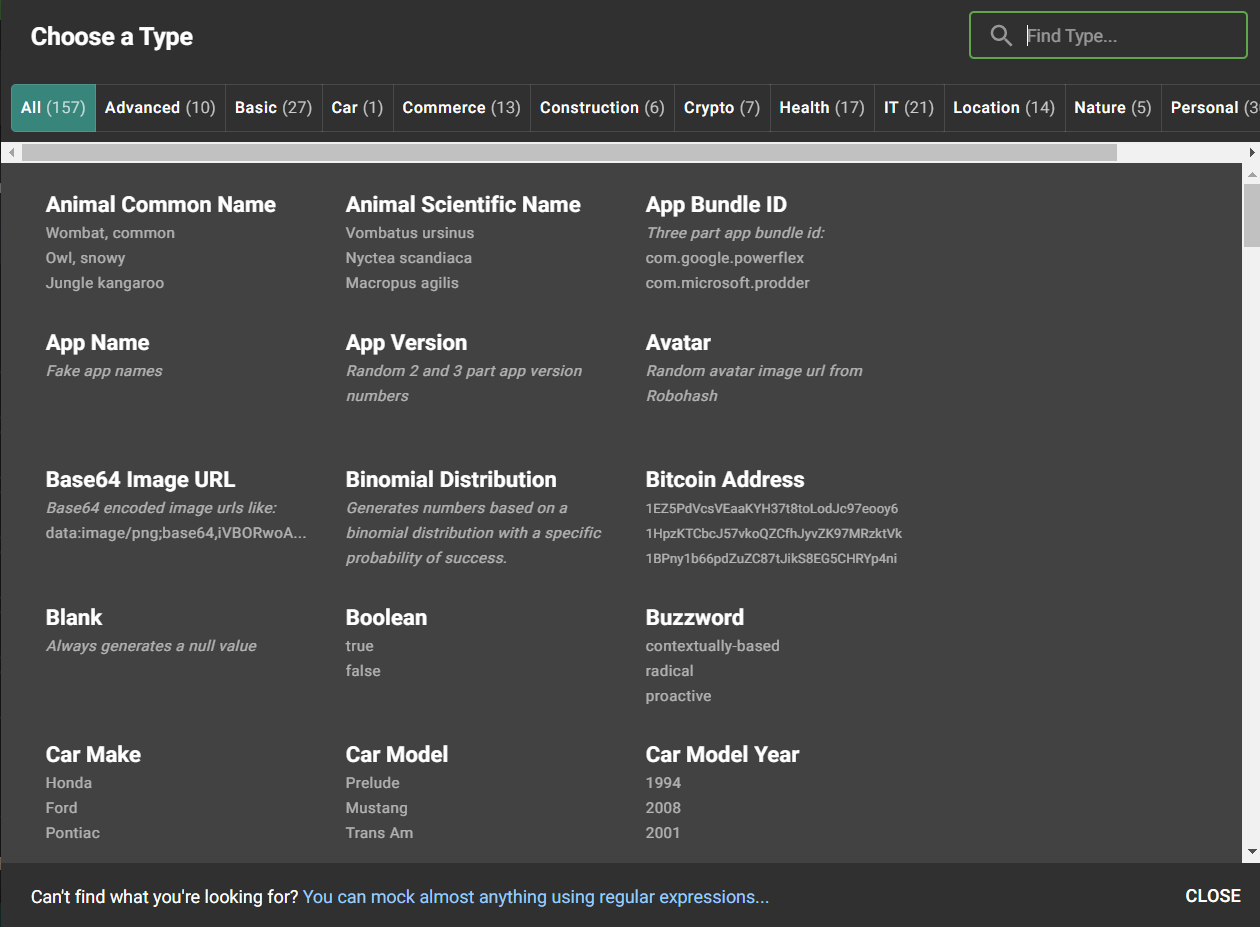
Task: Open the Basic (27) tab
Action: pos(273,108)
